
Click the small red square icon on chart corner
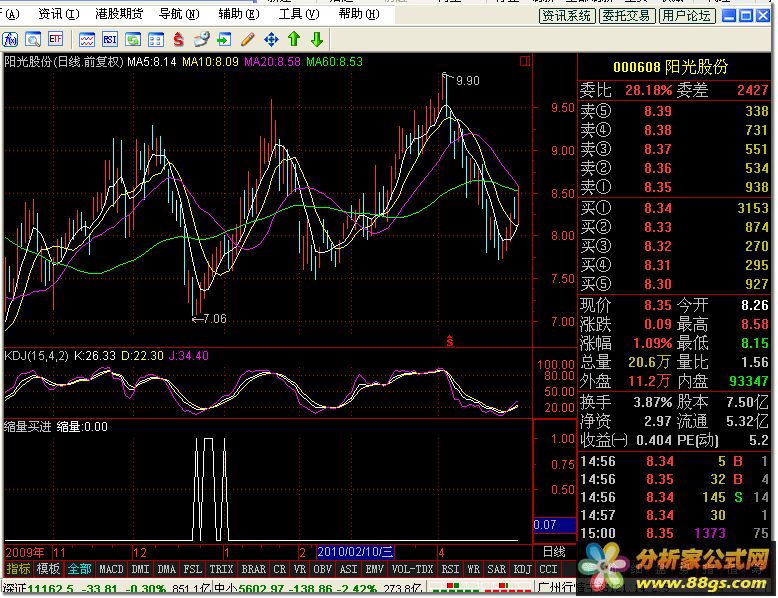pos(525,61)
